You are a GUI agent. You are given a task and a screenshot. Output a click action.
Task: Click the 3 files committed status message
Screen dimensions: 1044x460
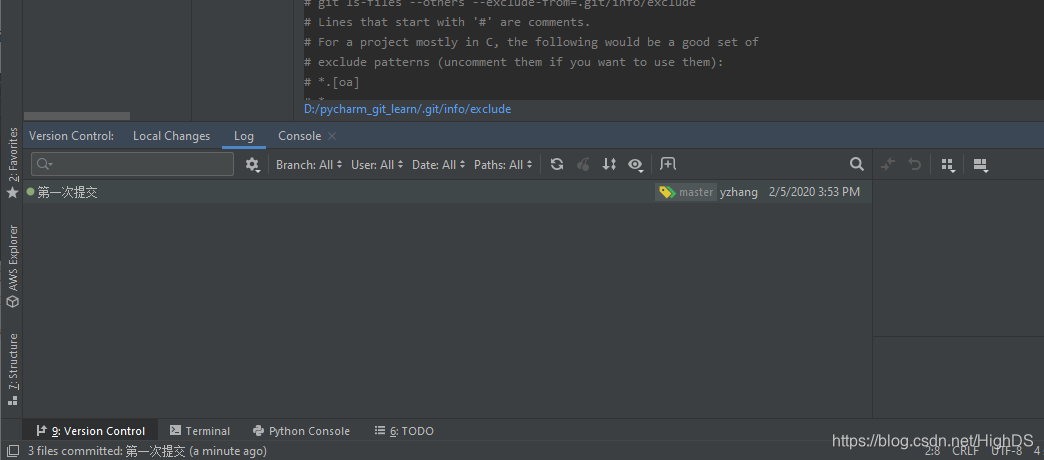click(147, 451)
